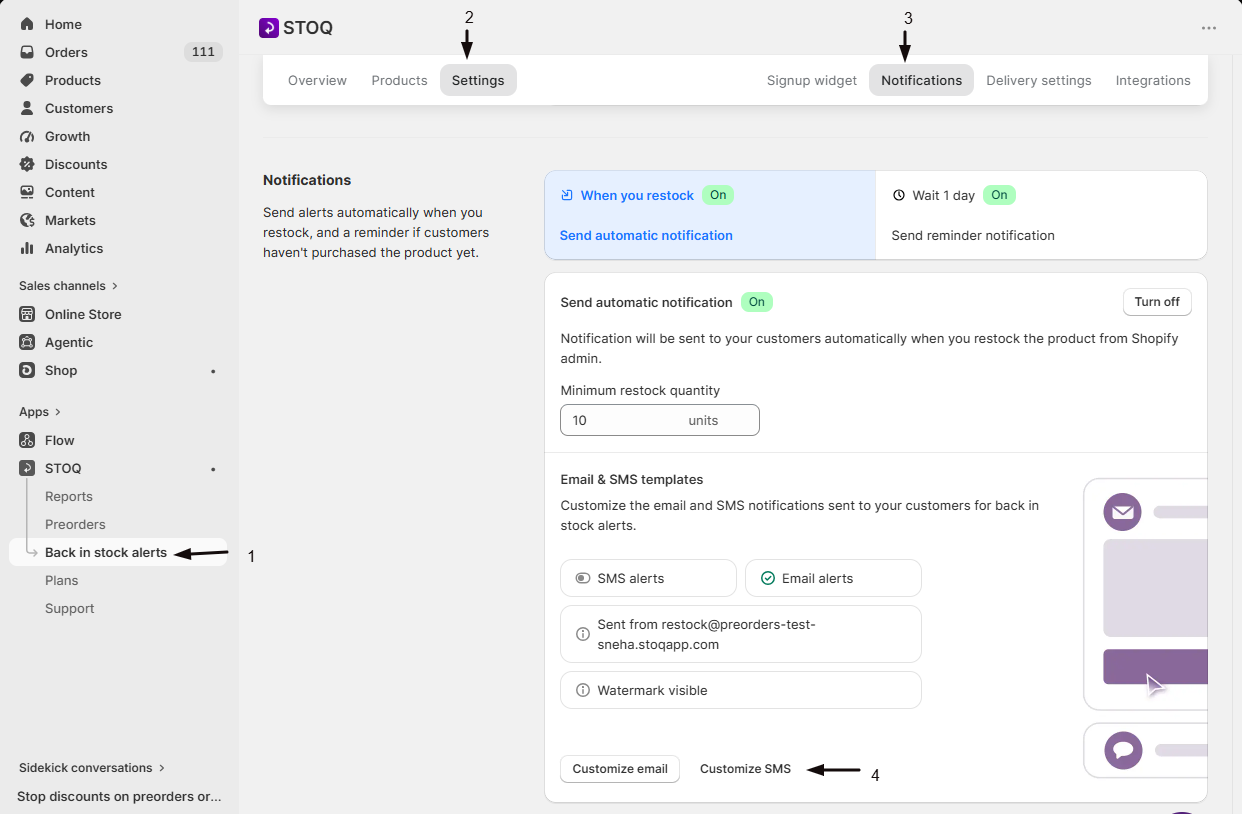Click the Discounts badge icon

tap(27, 164)
